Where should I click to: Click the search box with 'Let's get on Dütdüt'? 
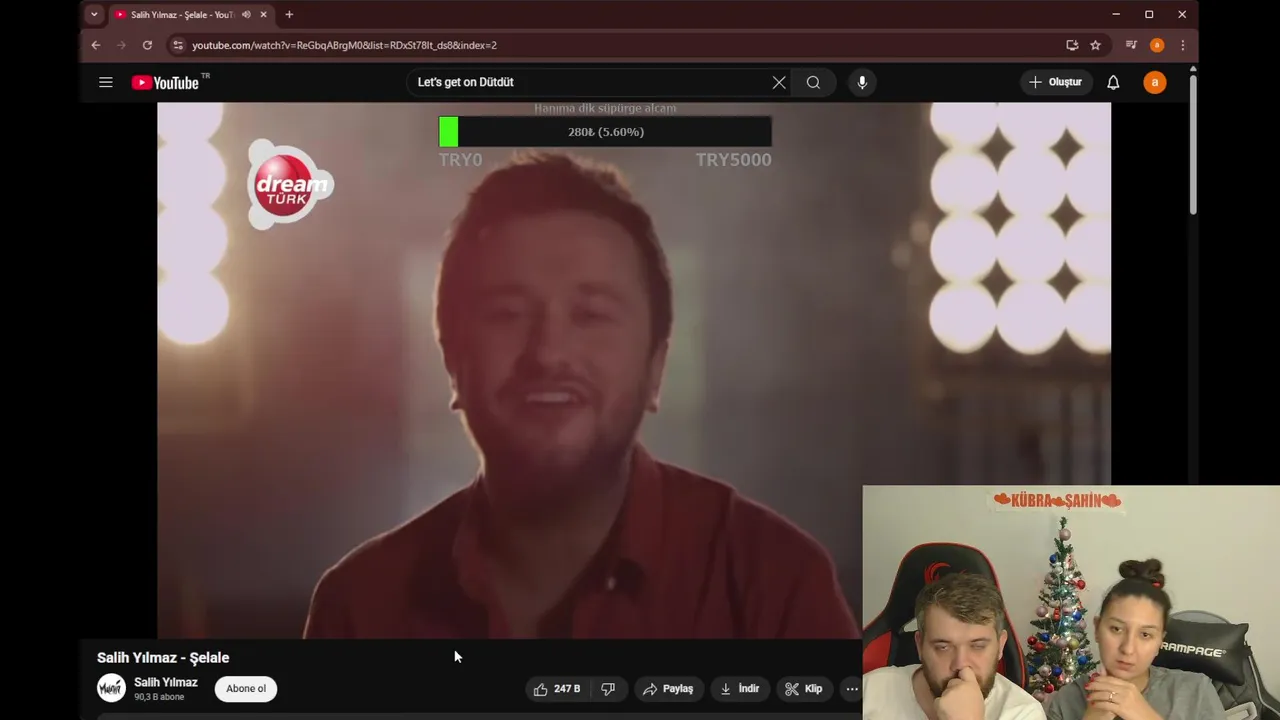coord(590,82)
